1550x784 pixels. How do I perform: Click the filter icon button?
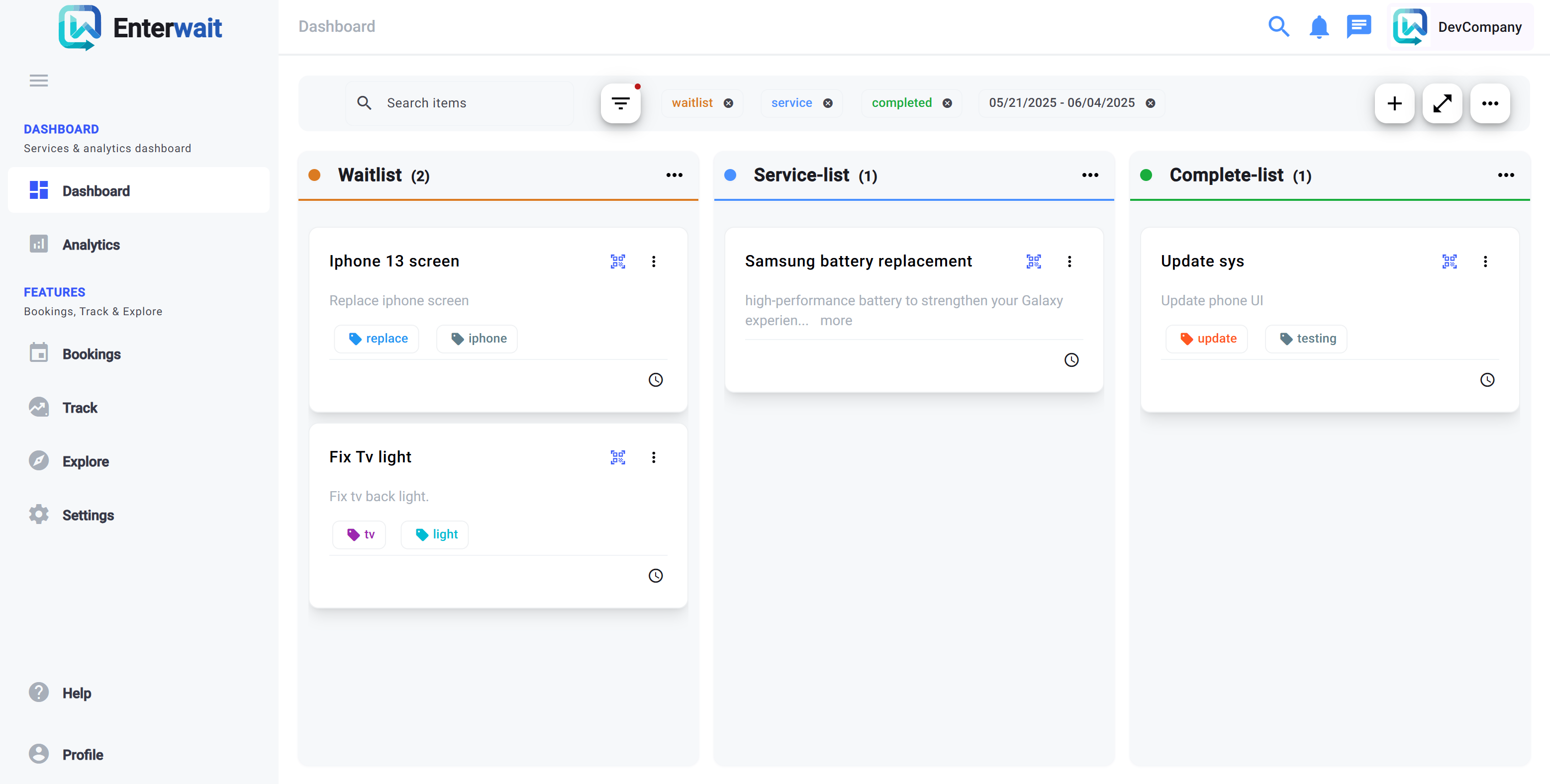[x=620, y=103]
